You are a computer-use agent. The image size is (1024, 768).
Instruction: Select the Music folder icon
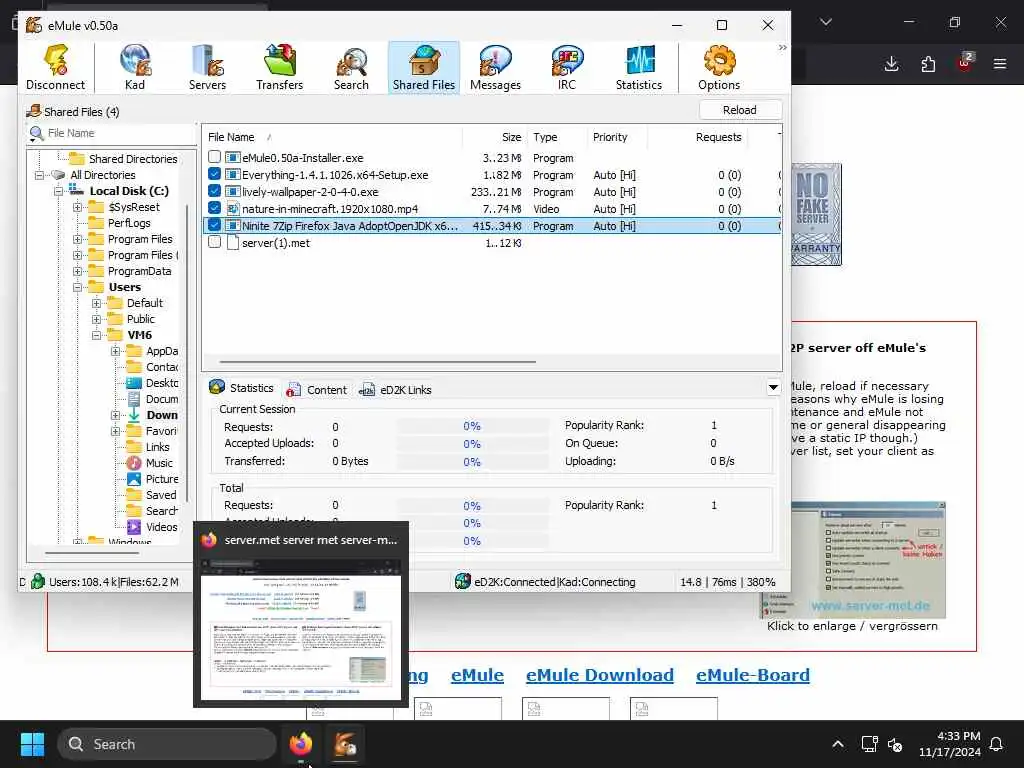click(134, 463)
